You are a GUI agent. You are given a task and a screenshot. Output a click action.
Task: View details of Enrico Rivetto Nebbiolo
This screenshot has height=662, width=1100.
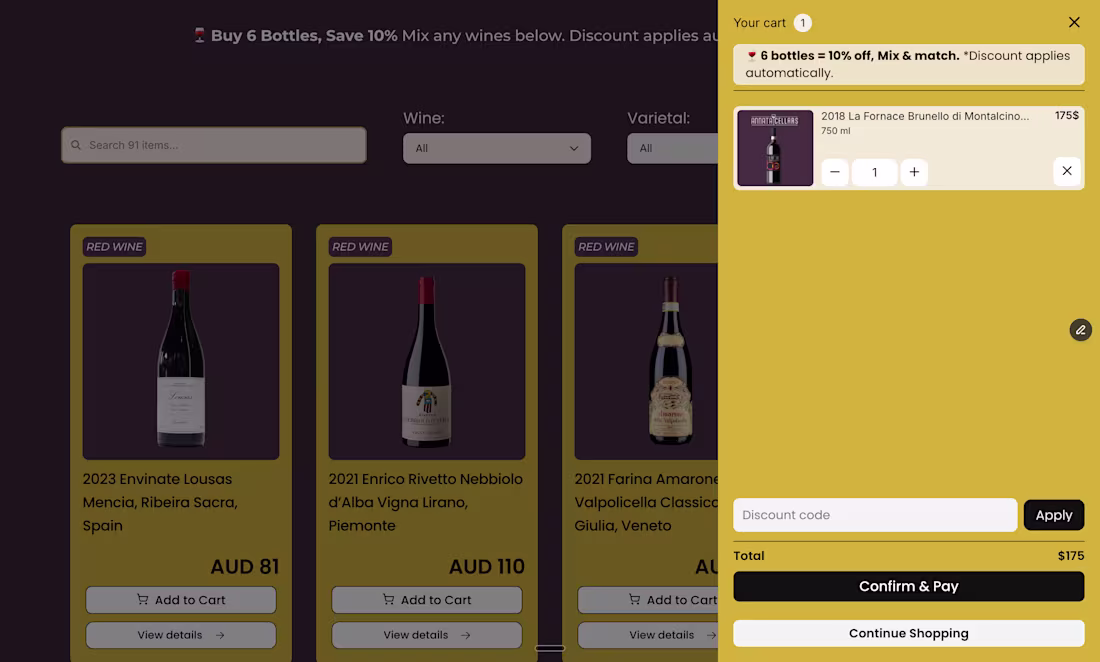click(427, 635)
